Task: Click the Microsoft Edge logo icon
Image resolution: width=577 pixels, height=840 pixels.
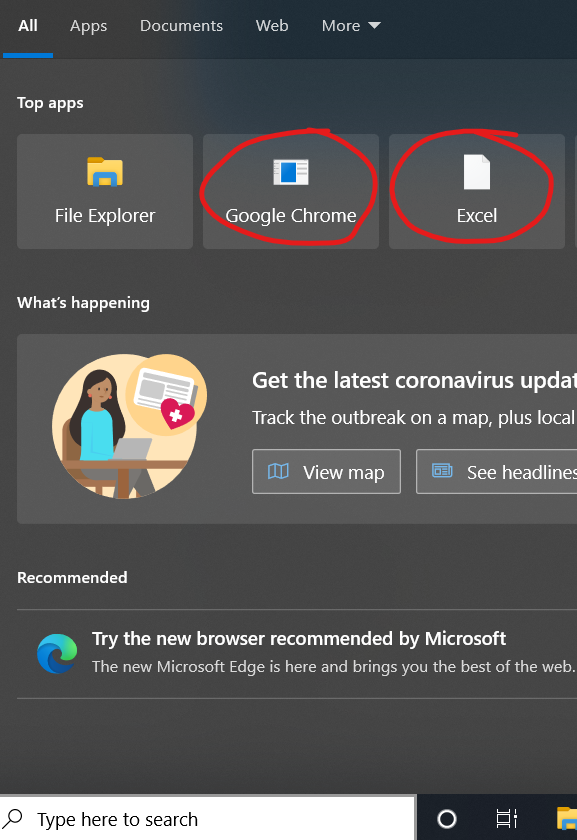Action: point(57,654)
